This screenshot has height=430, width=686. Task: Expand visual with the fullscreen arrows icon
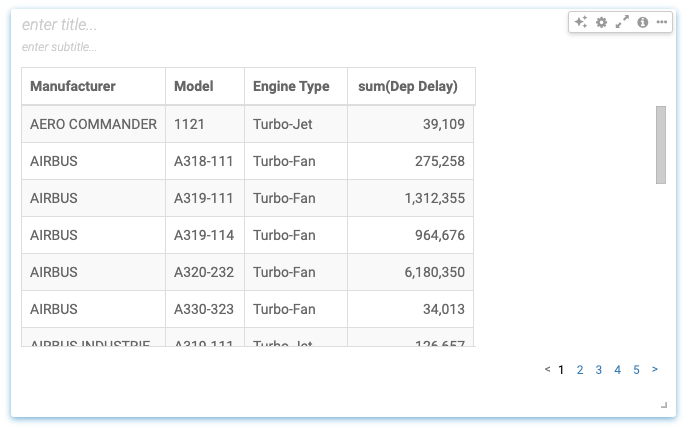coord(622,22)
